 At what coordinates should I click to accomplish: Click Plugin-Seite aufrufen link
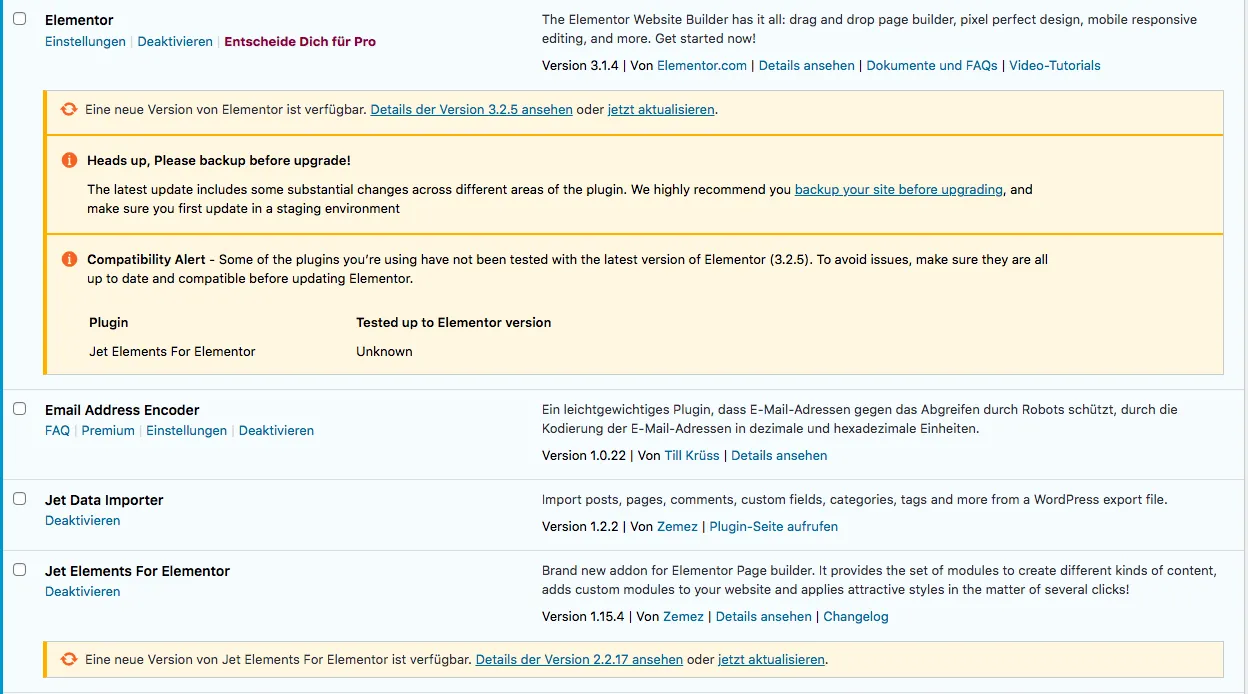click(774, 527)
